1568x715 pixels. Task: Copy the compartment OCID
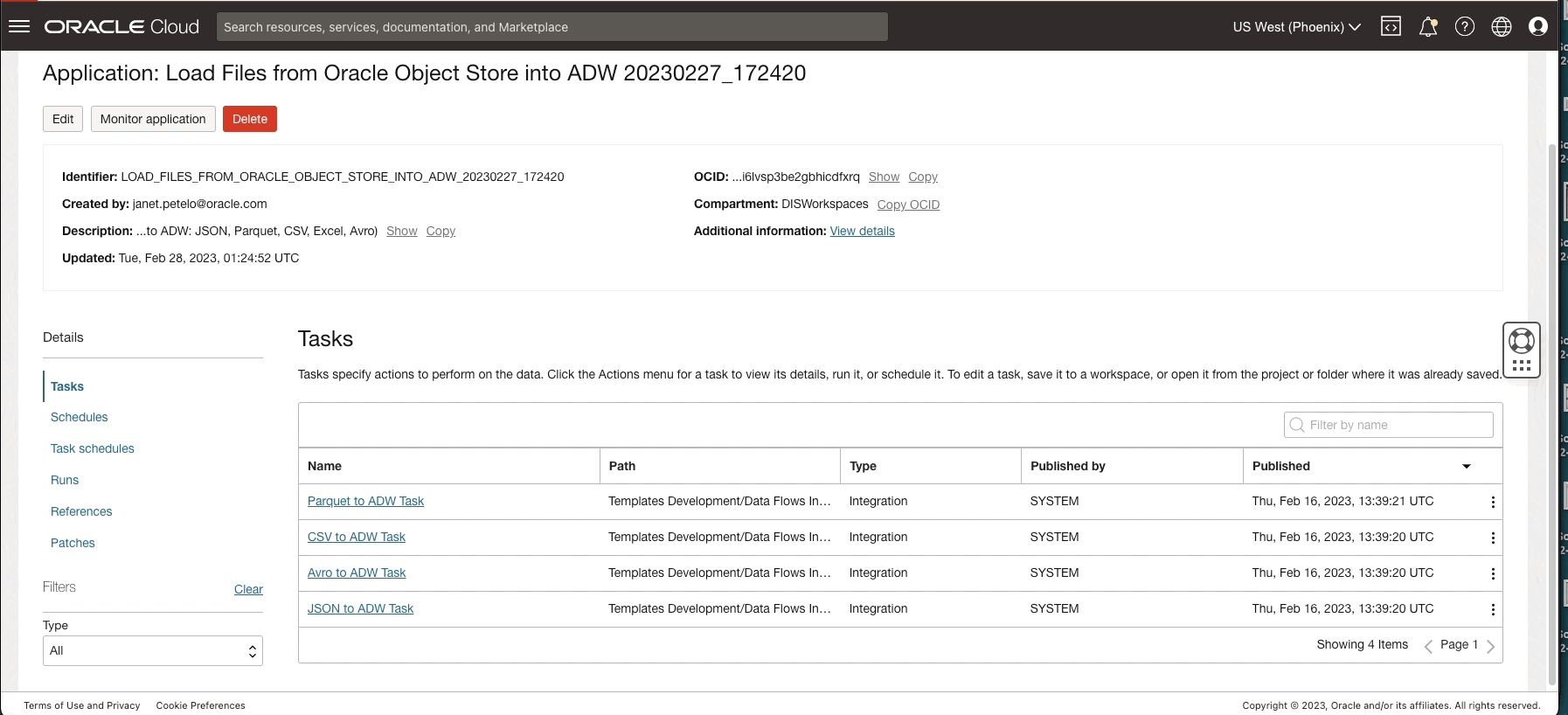[908, 205]
